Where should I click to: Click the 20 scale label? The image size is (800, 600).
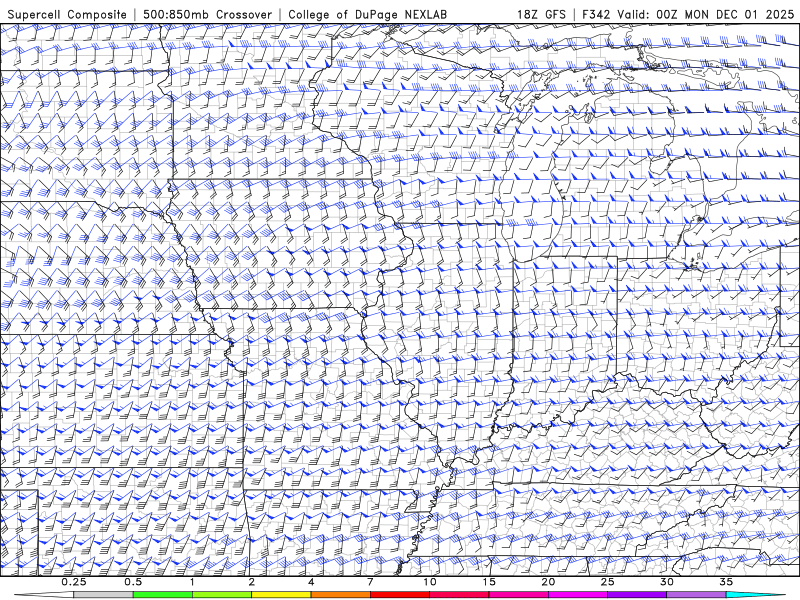click(548, 582)
